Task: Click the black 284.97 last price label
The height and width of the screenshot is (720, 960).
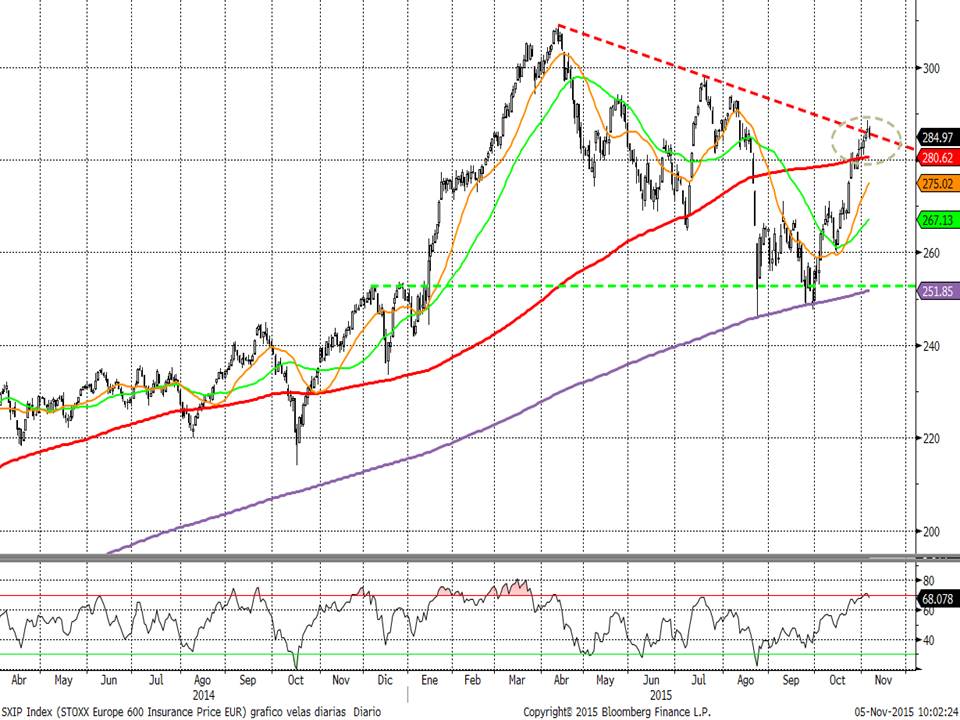Action: (937, 138)
